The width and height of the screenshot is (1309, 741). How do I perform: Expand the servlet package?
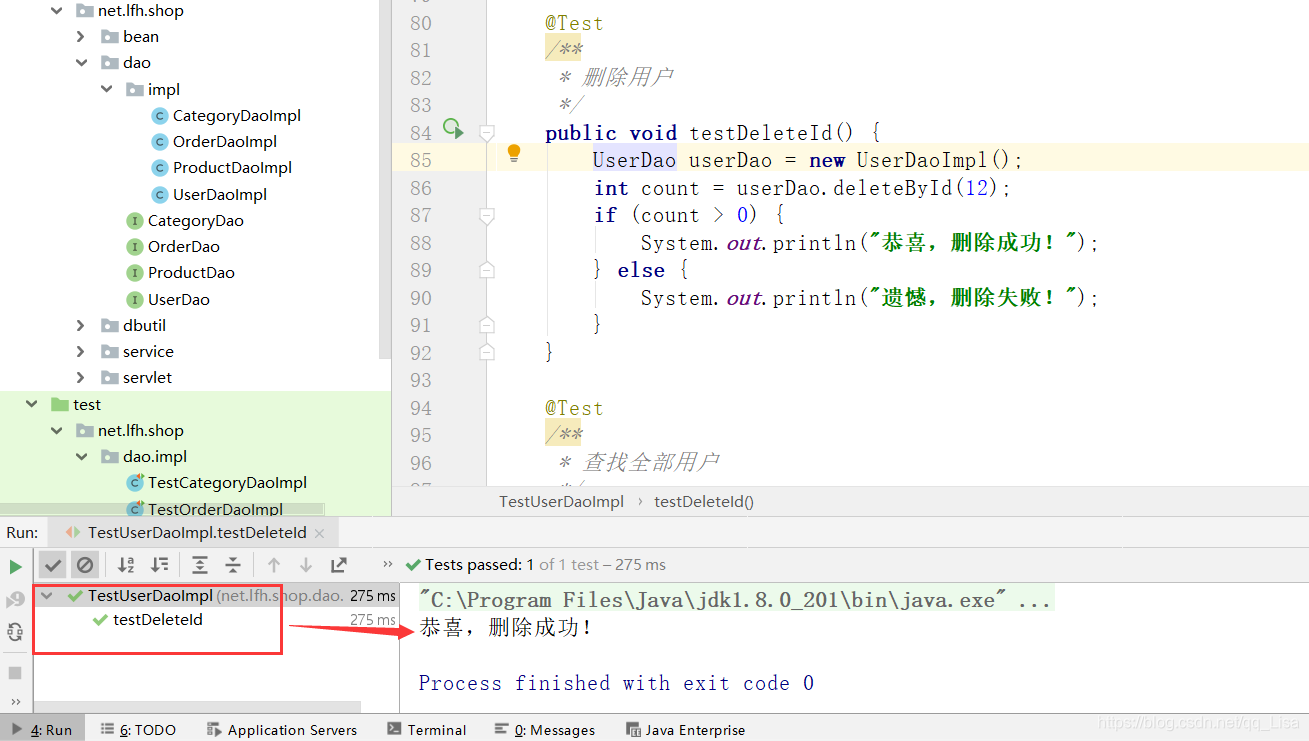[81, 377]
